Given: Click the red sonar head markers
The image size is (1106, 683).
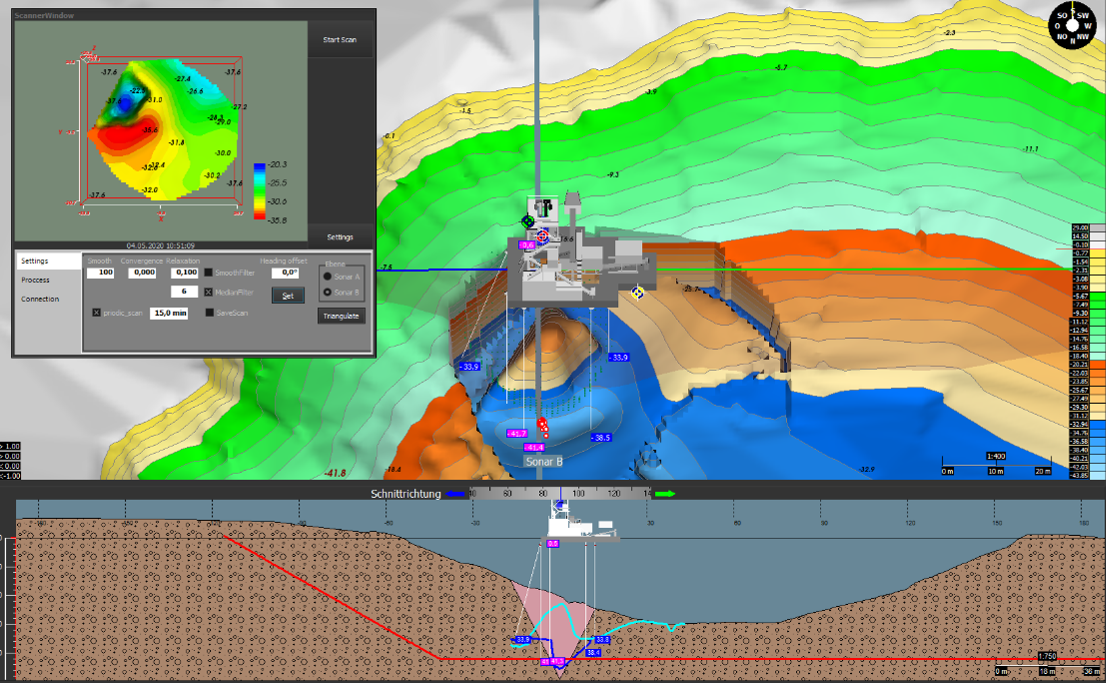Looking at the screenshot, I should pos(543,427).
